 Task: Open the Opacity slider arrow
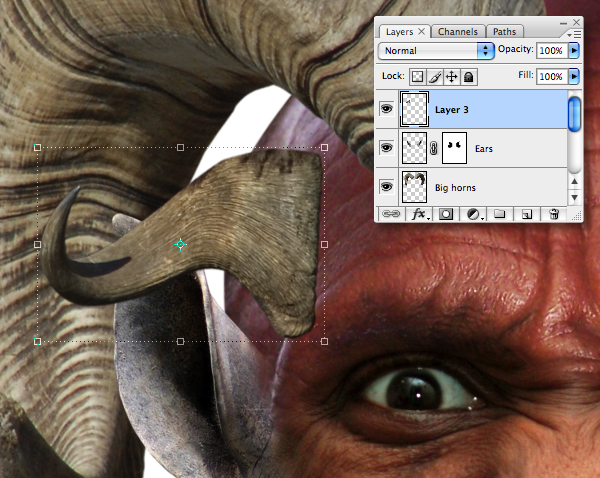point(574,50)
